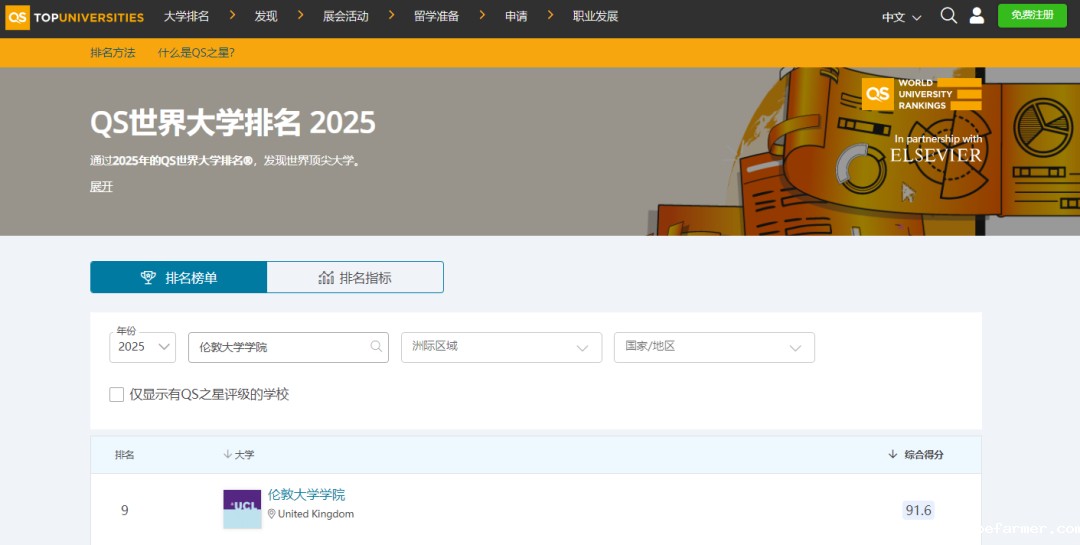Click the chart icon on 排名指标 tab

(x=326, y=278)
